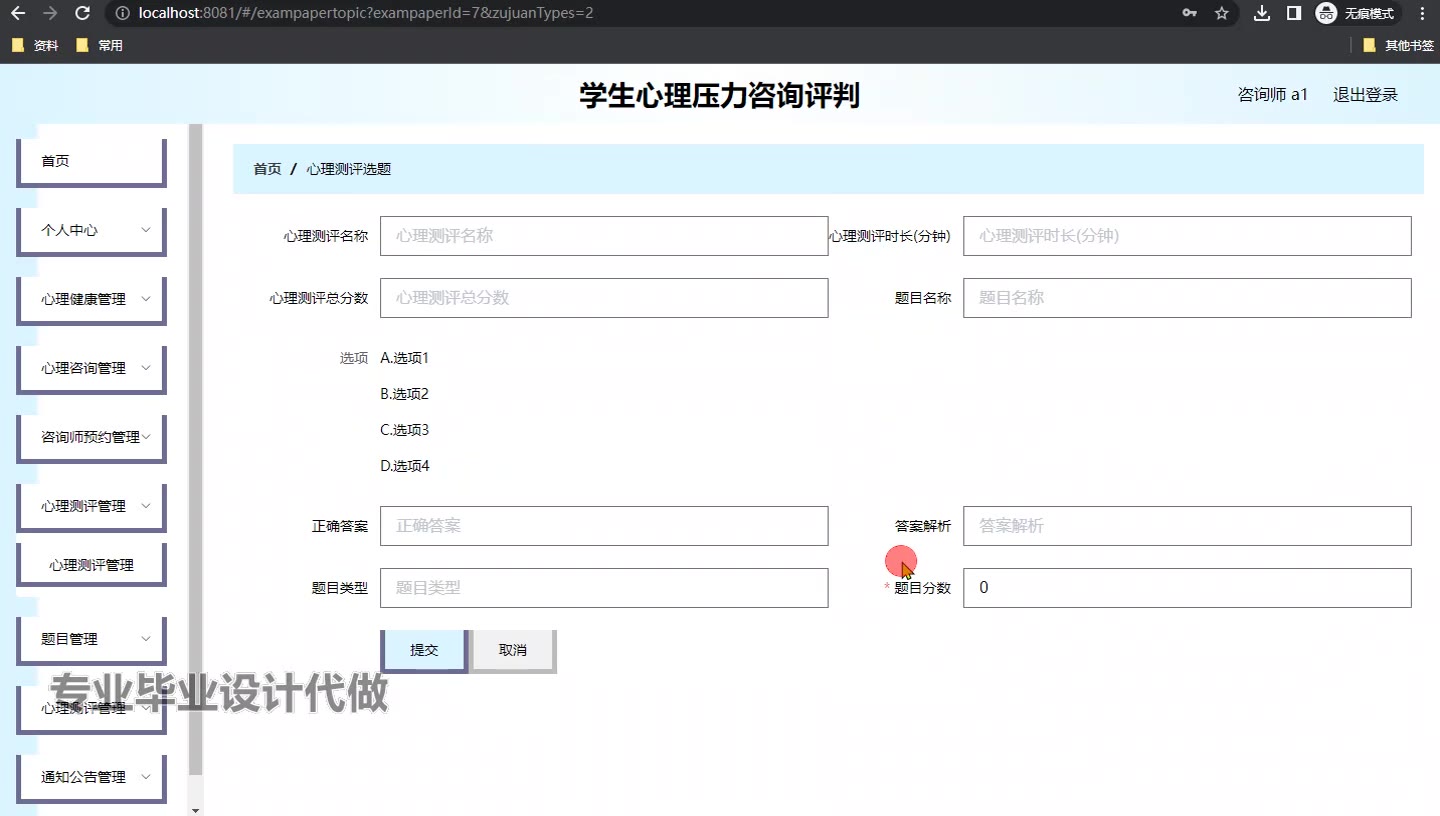
Task: Click the browser back arrow
Action: (18, 13)
